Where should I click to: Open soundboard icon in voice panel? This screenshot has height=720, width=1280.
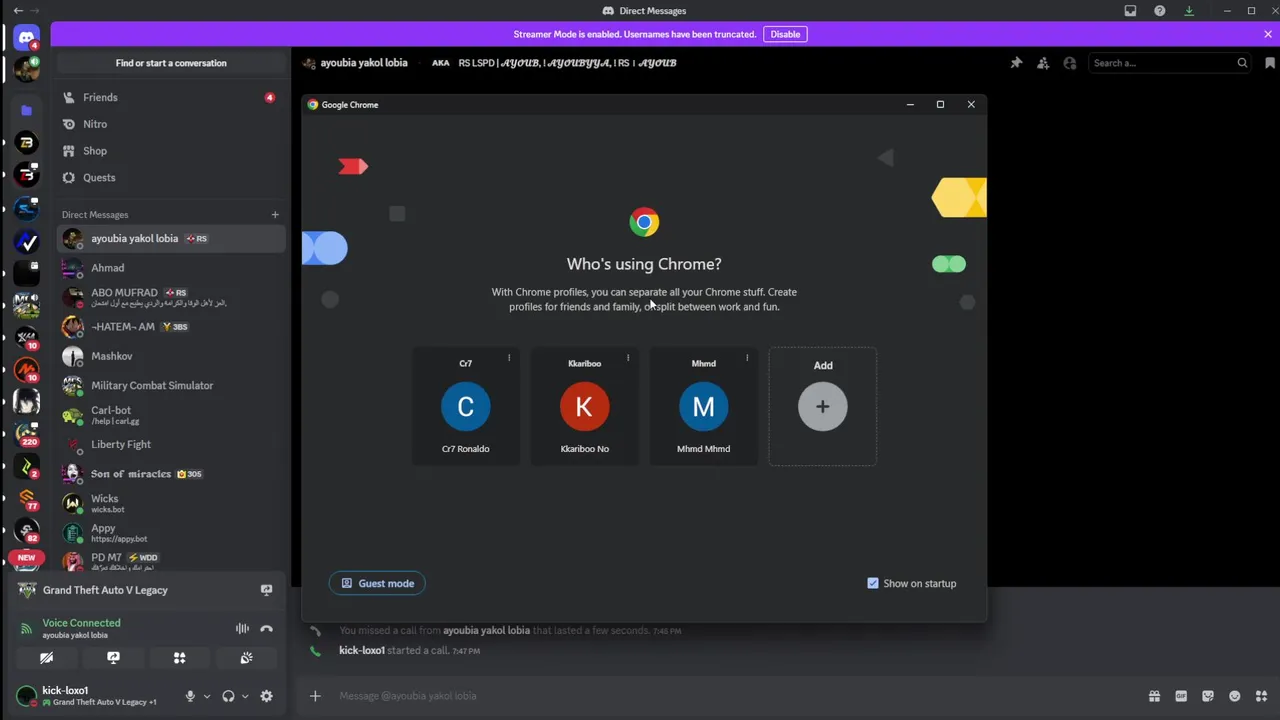tap(247, 658)
